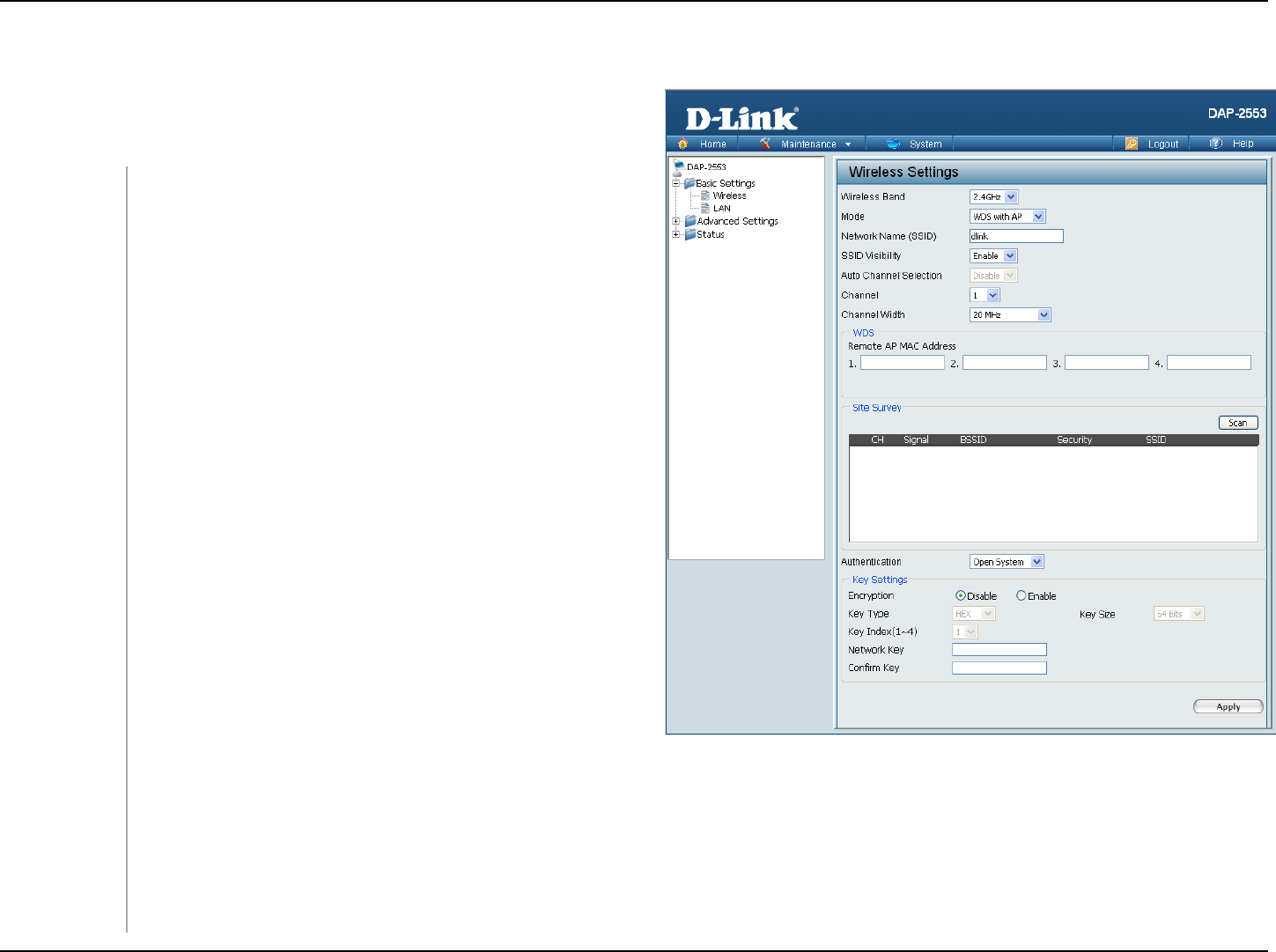Click the Wireless Settings page title
The image size is (1276, 952).
tap(904, 172)
